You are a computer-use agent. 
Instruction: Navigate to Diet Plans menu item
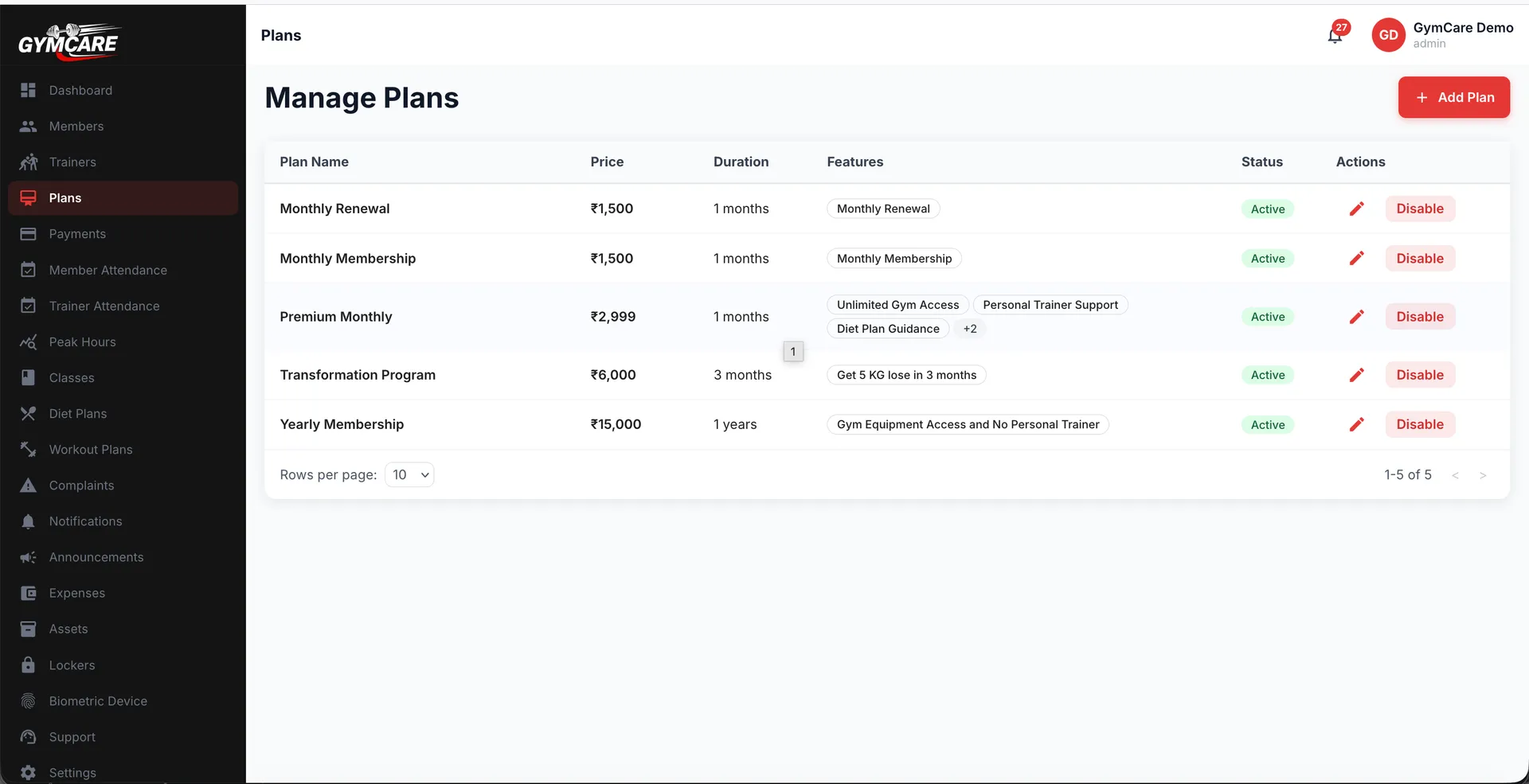[123, 413]
